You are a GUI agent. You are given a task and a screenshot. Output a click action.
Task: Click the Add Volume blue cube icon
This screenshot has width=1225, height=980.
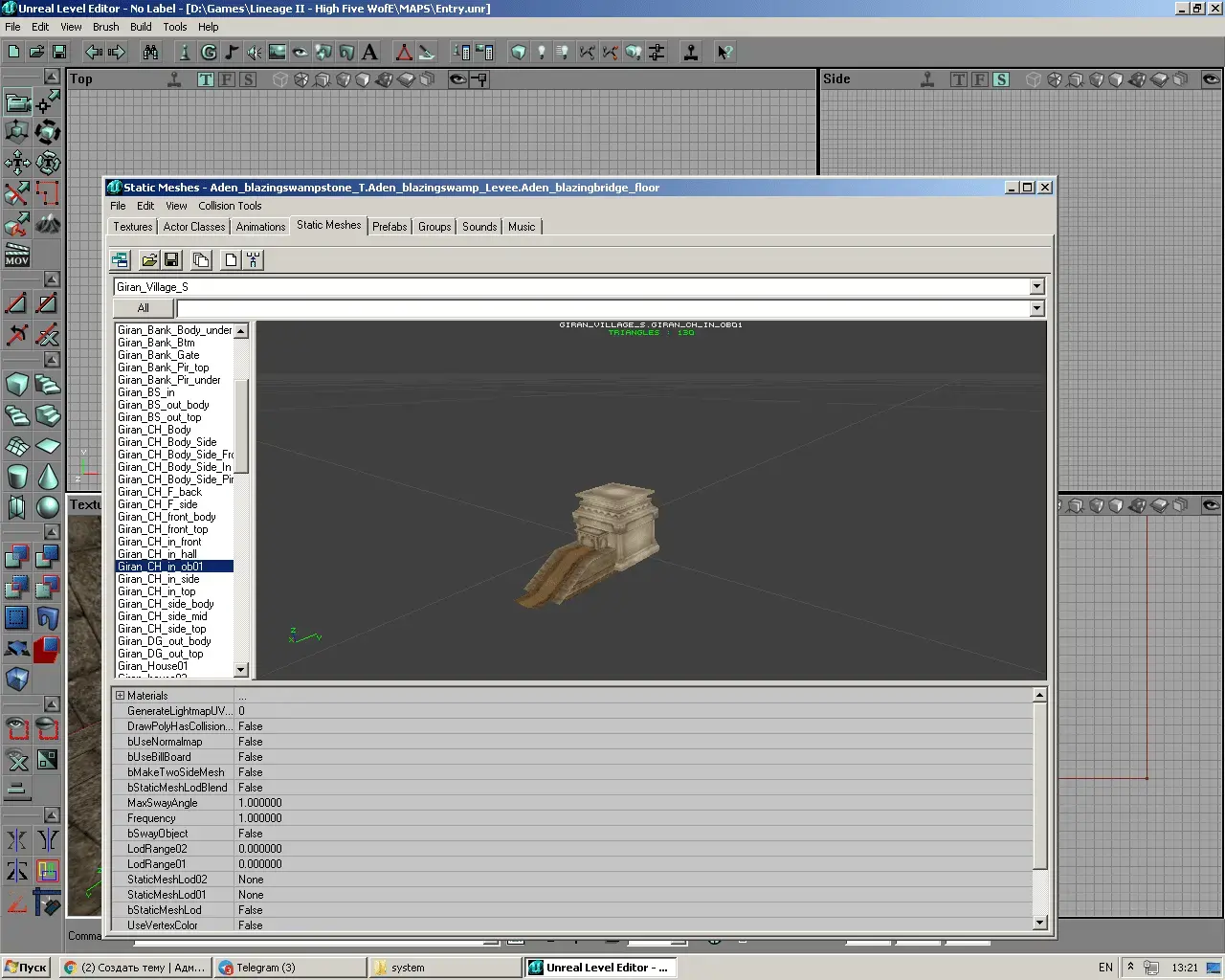click(17, 679)
